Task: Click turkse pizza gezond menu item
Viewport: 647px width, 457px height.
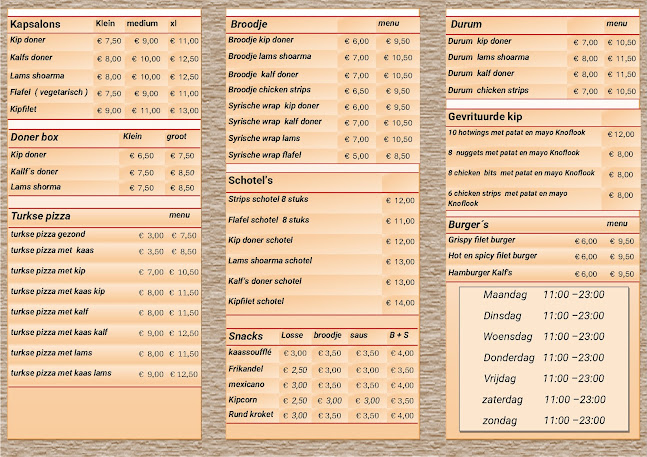Action: pyautogui.click(x=48, y=235)
